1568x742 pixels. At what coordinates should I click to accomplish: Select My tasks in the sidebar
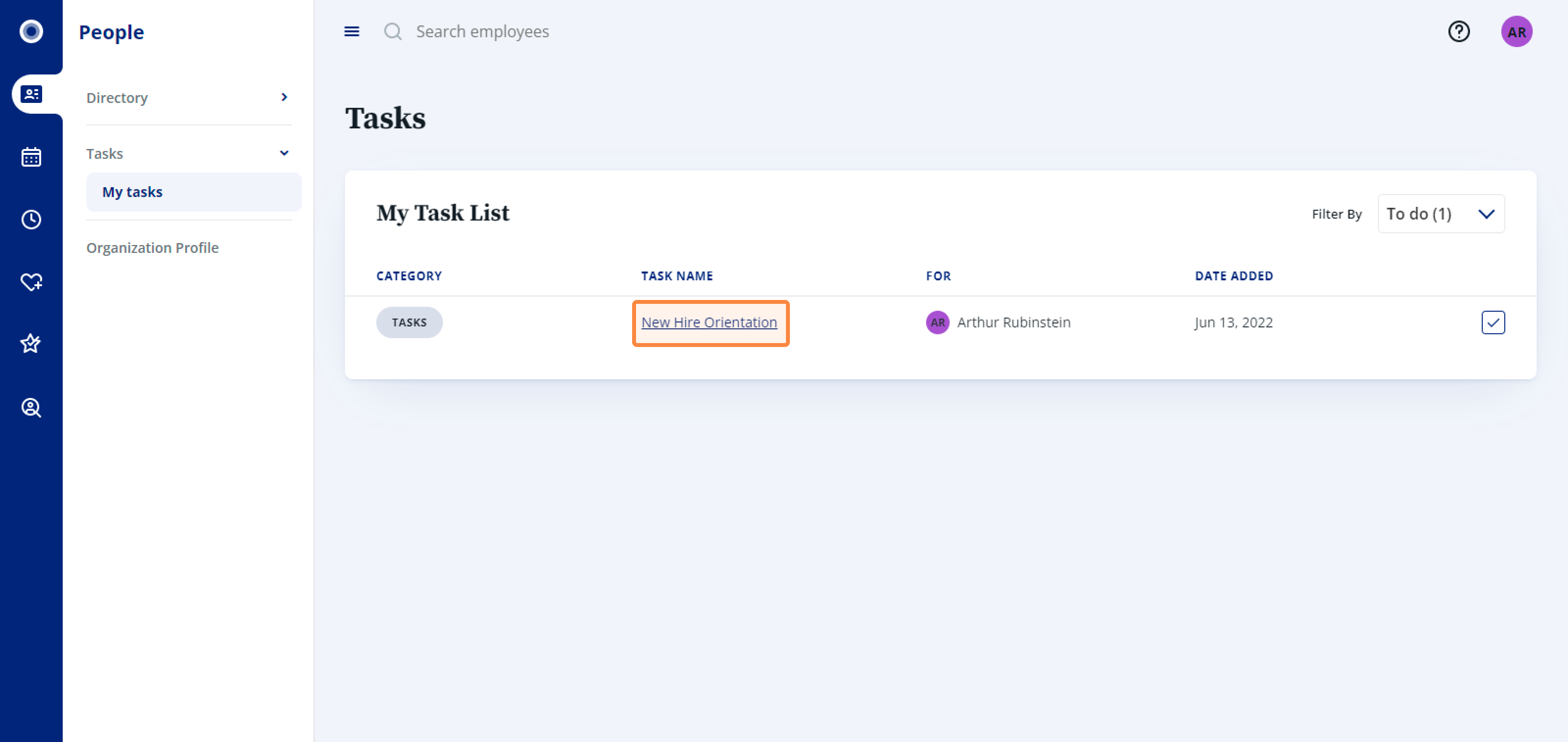point(132,192)
